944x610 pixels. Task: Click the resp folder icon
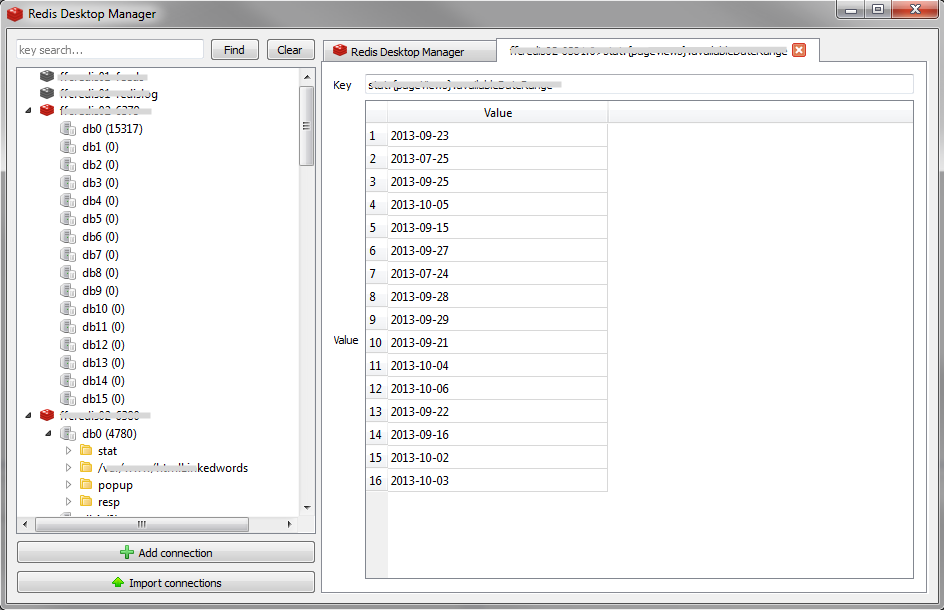(x=86, y=502)
